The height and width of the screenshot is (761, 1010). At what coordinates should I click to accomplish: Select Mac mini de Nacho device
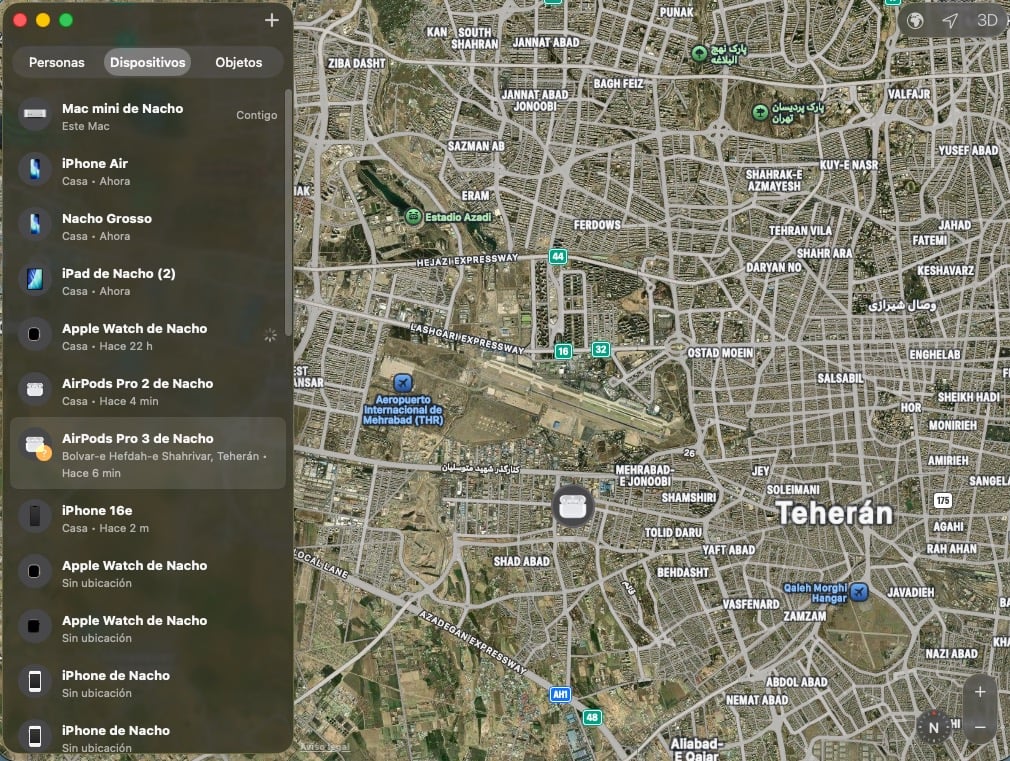click(148, 116)
